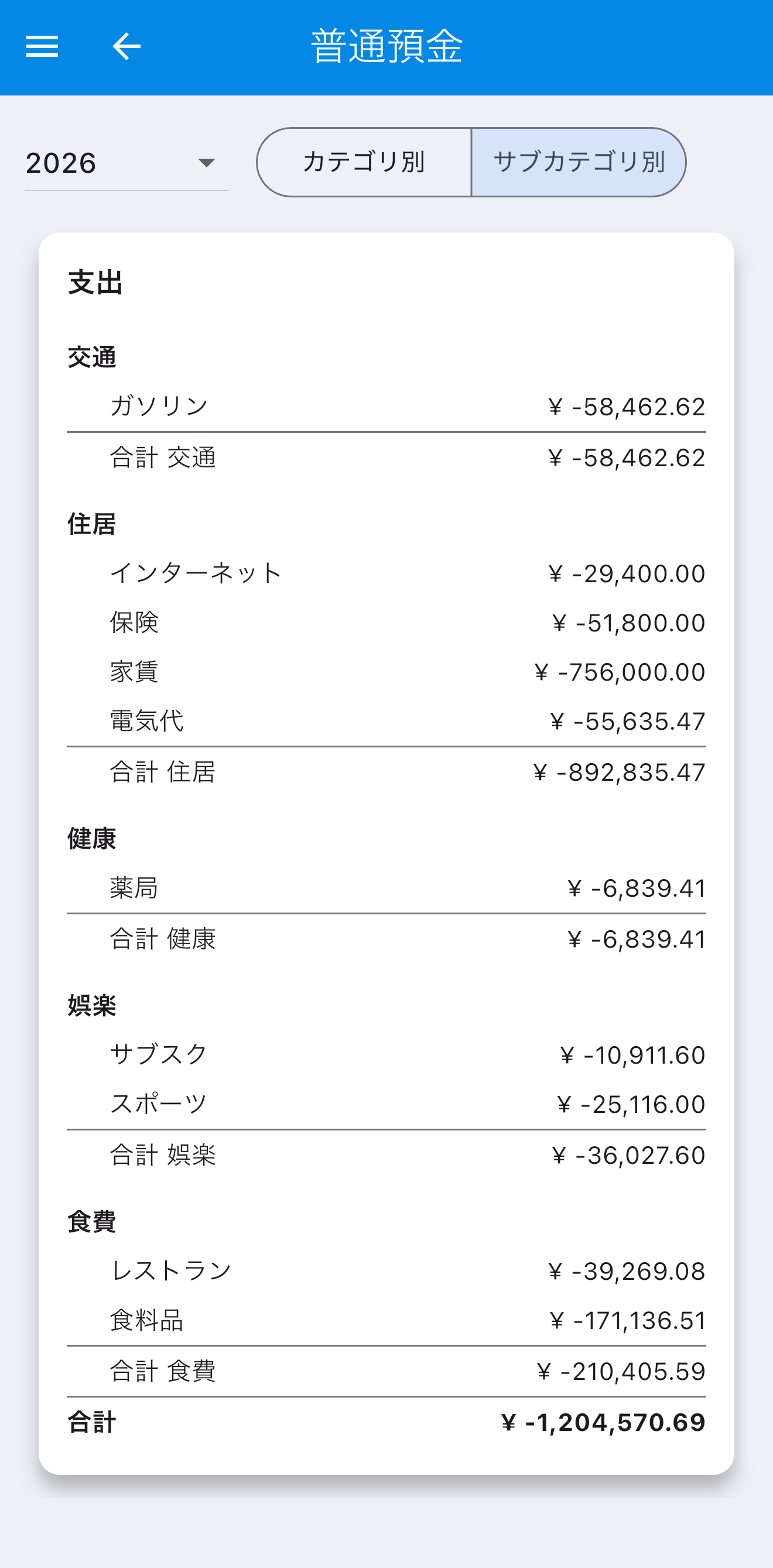Screen dimensions: 773x1568
Task: Select the 保険 subcategory row
Action: tap(386, 623)
